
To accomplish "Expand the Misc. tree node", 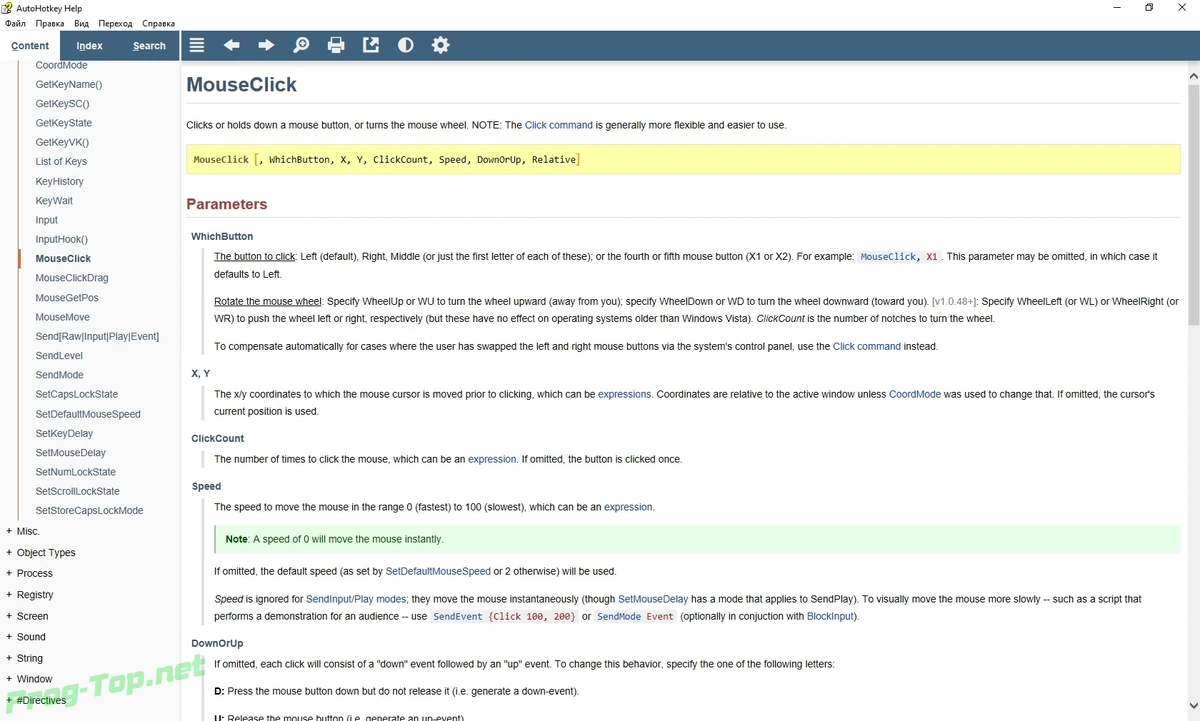I will pos(9,531).
